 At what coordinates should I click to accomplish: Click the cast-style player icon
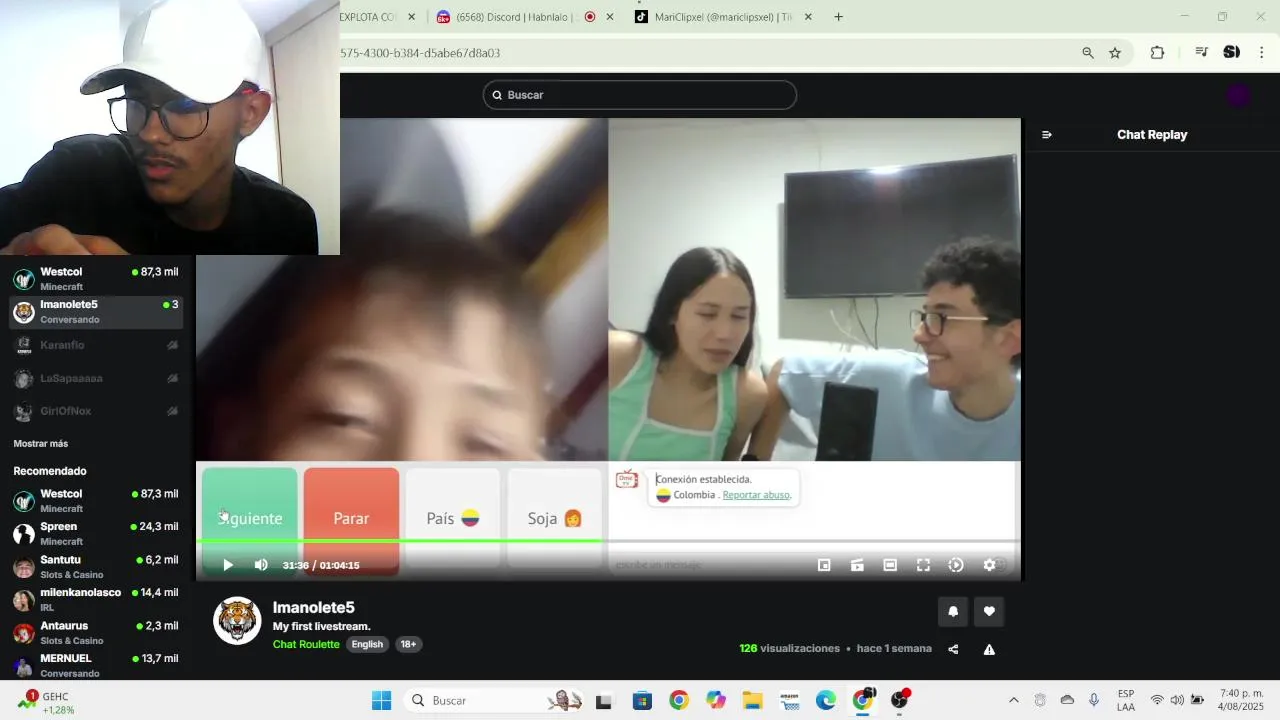pyautogui.click(x=857, y=565)
